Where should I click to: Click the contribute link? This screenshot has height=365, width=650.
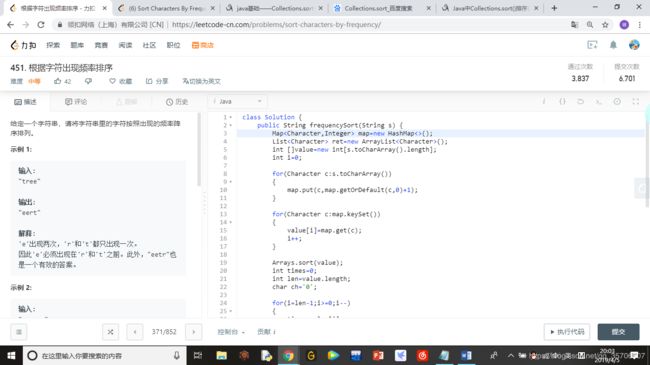[266, 332]
